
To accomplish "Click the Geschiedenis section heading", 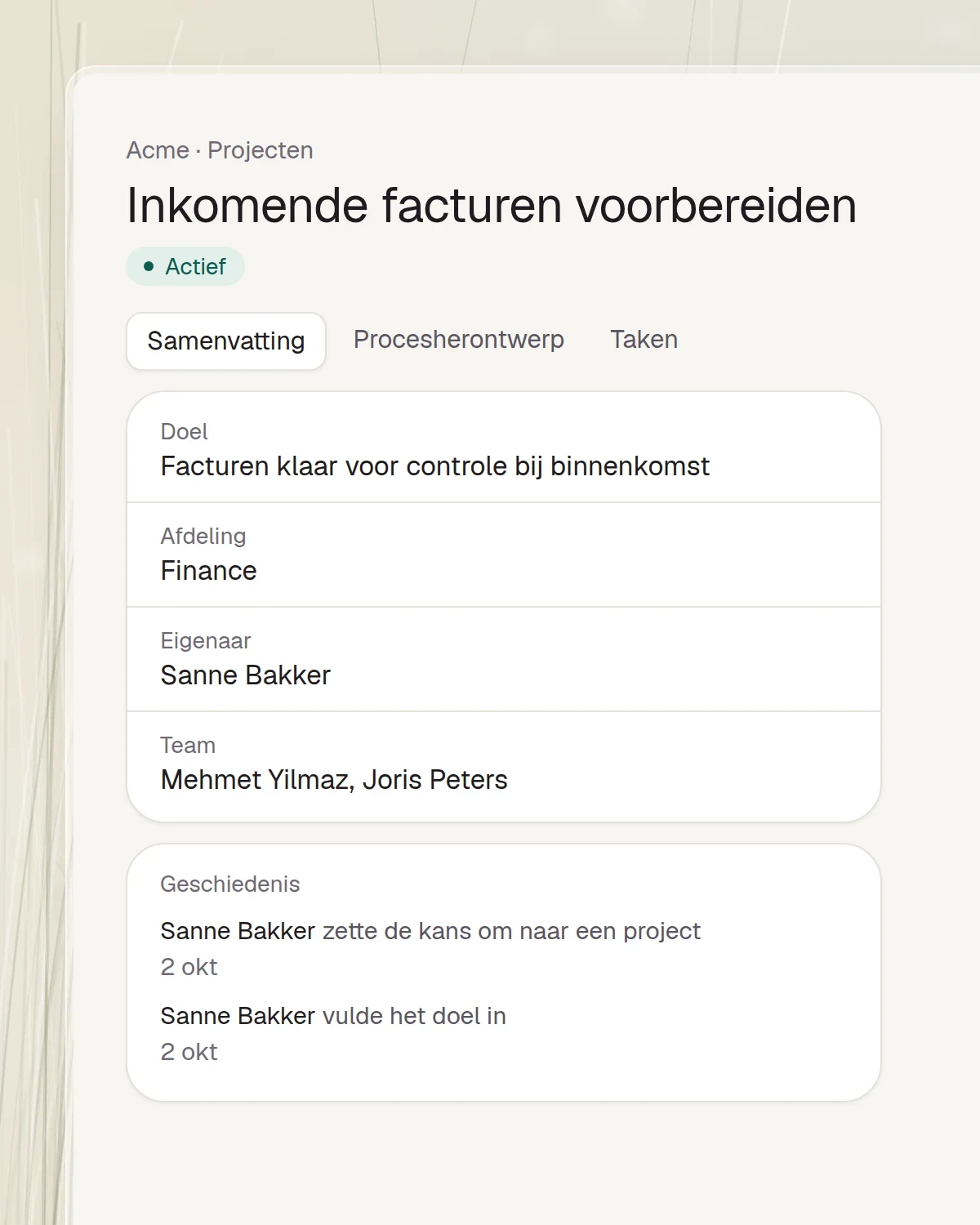I will point(230,884).
